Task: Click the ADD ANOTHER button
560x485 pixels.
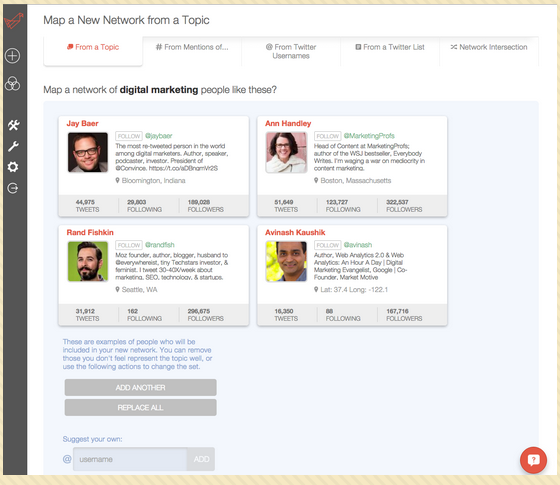Action: [x=140, y=388]
